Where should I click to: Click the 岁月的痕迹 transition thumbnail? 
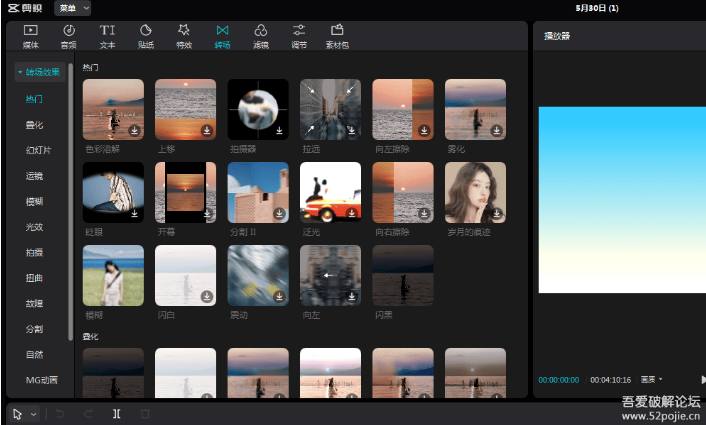tap(475, 193)
